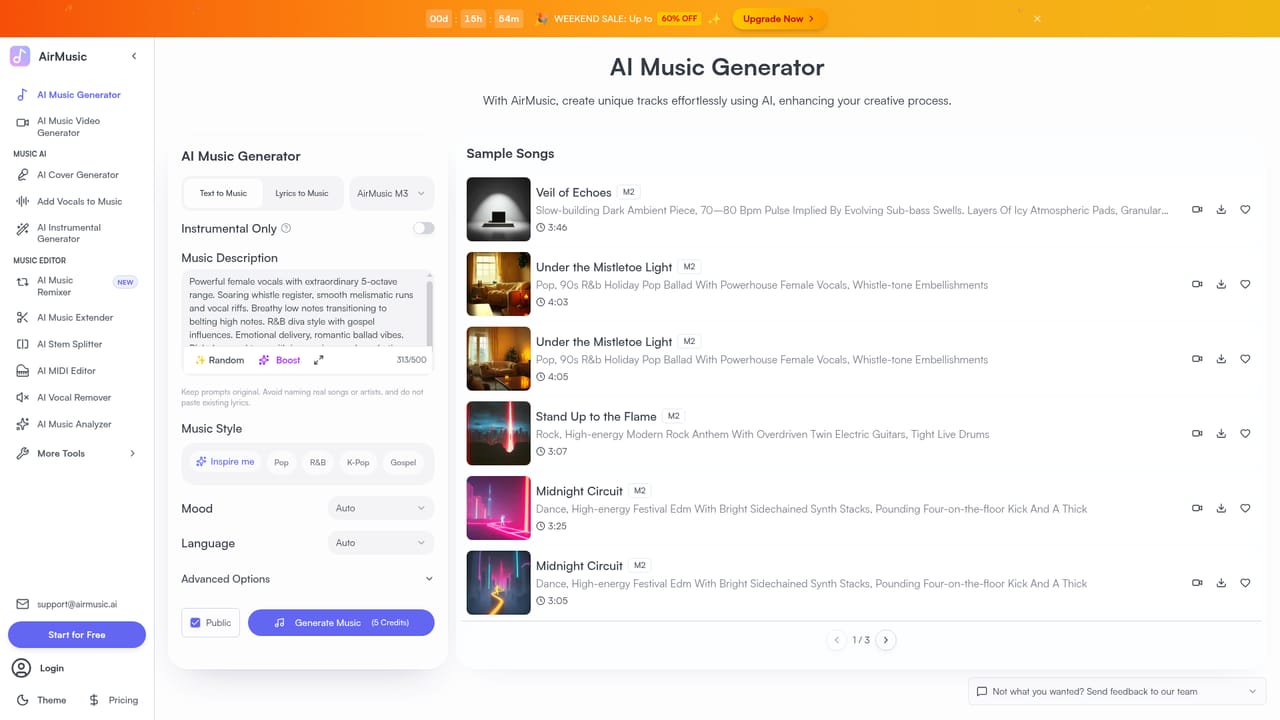Click inside the Music Description text box

305,308
